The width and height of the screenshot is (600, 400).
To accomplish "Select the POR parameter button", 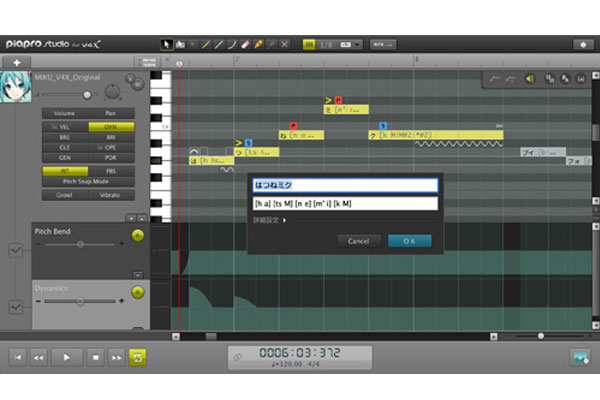I will (111, 158).
